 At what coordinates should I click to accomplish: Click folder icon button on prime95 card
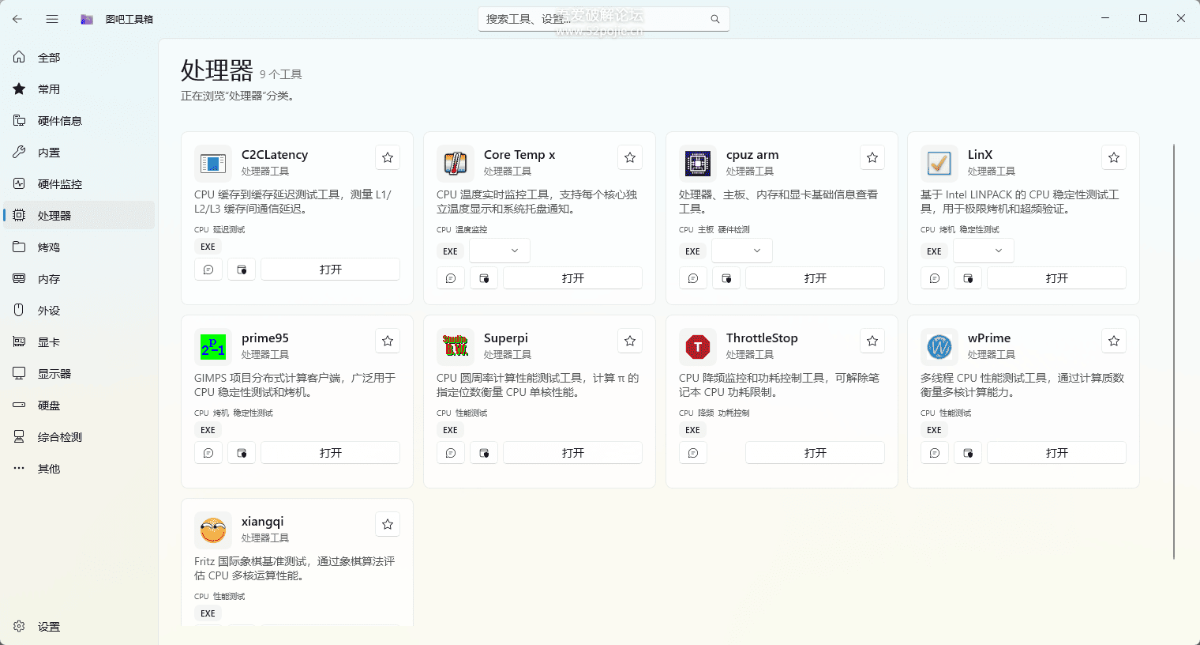tap(241, 452)
